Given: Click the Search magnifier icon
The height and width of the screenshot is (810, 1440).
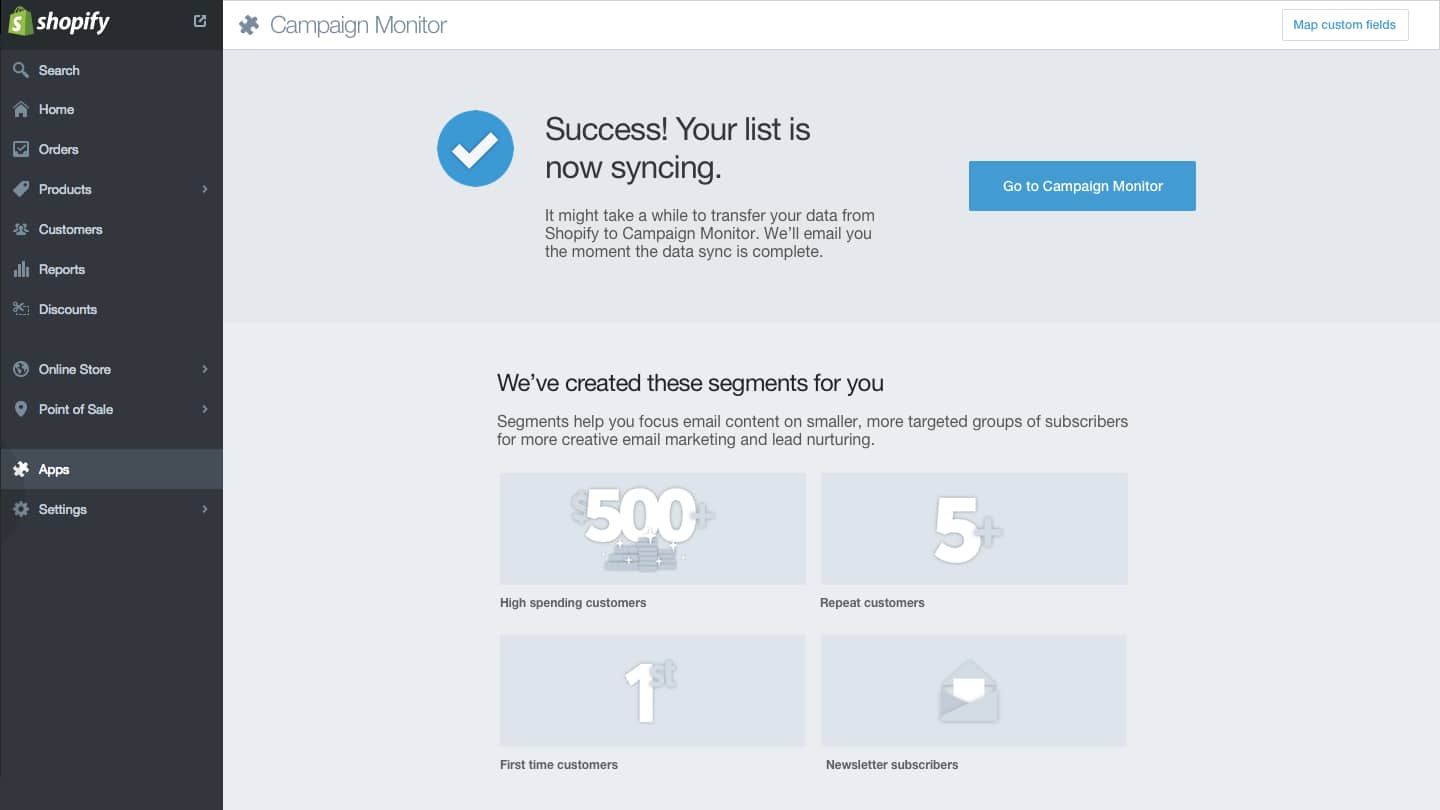Looking at the screenshot, I should click(20, 70).
